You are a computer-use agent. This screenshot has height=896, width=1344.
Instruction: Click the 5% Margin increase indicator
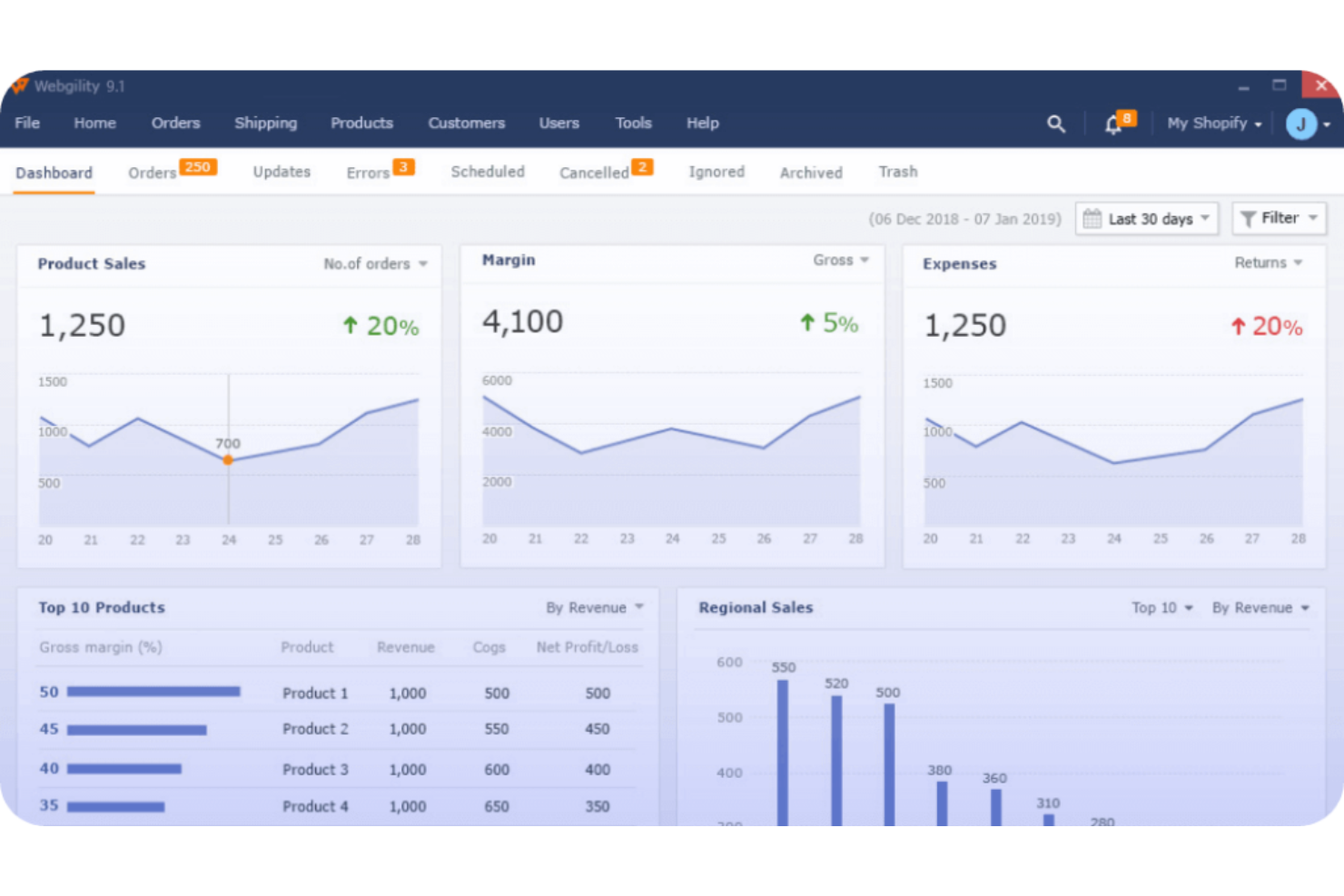click(829, 323)
